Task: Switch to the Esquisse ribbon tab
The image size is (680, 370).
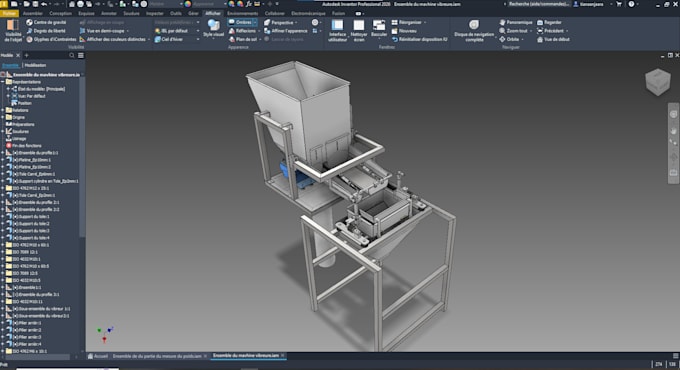Action: tap(86, 13)
